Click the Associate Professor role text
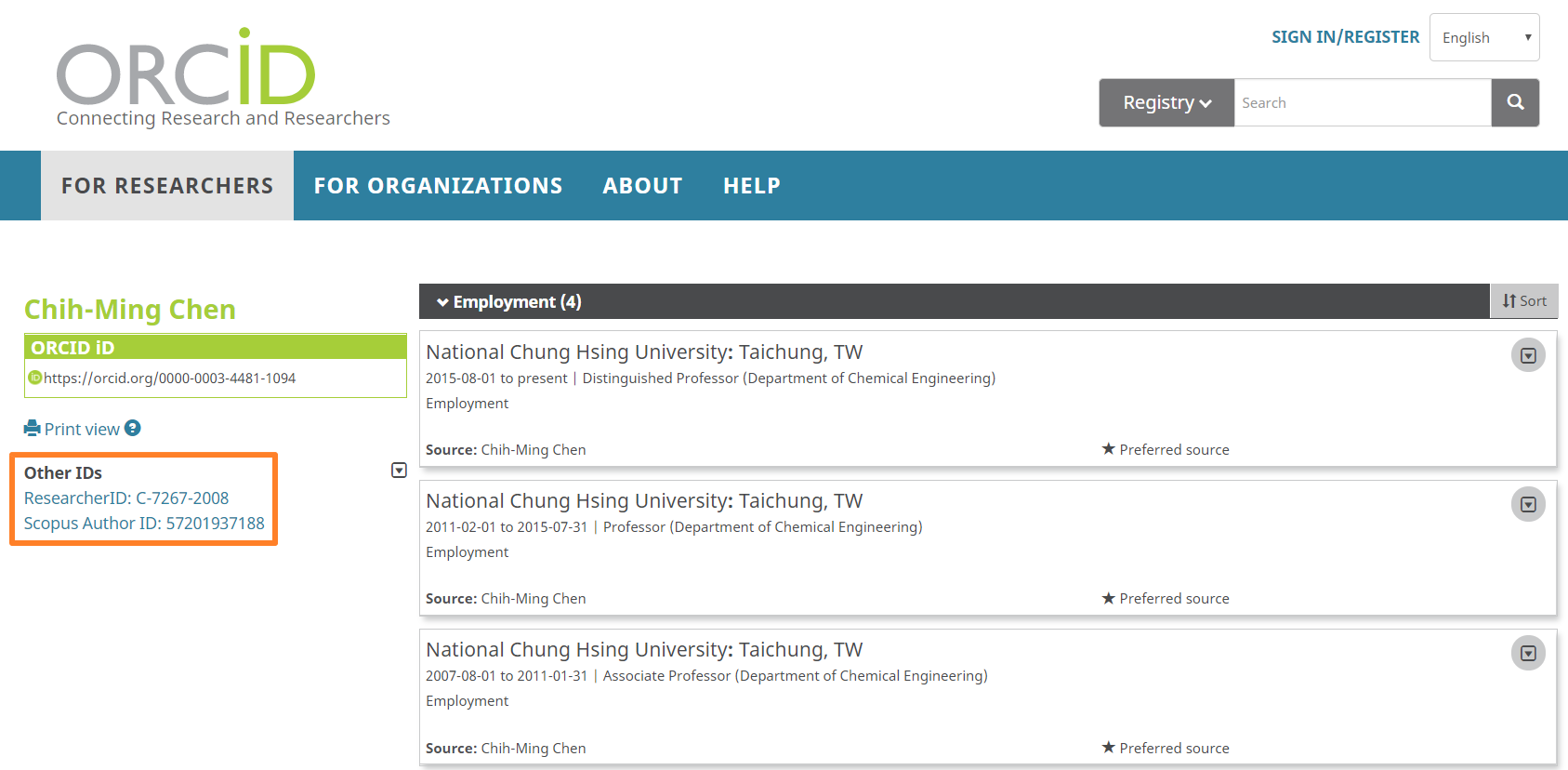This screenshot has height=770, width=1568. pyautogui.click(x=796, y=676)
